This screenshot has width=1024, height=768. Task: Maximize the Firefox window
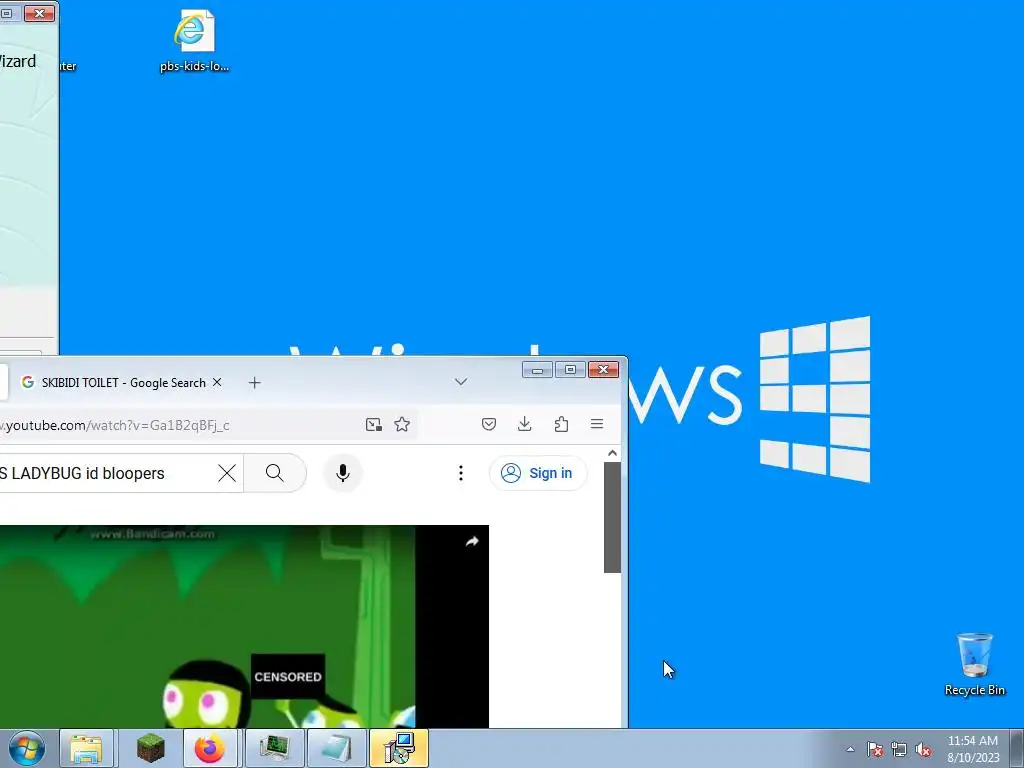click(x=570, y=370)
